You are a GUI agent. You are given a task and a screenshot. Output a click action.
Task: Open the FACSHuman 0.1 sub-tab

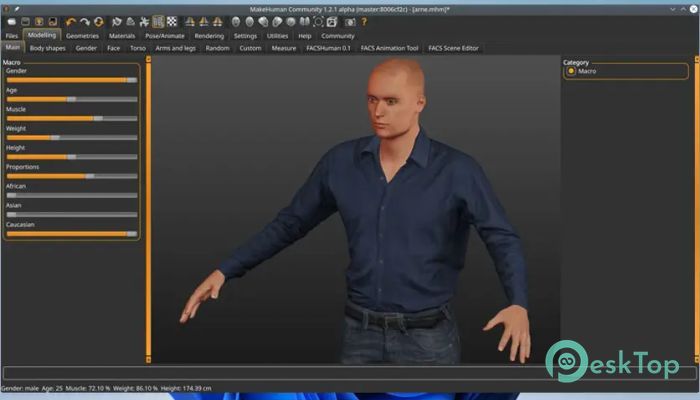point(328,48)
